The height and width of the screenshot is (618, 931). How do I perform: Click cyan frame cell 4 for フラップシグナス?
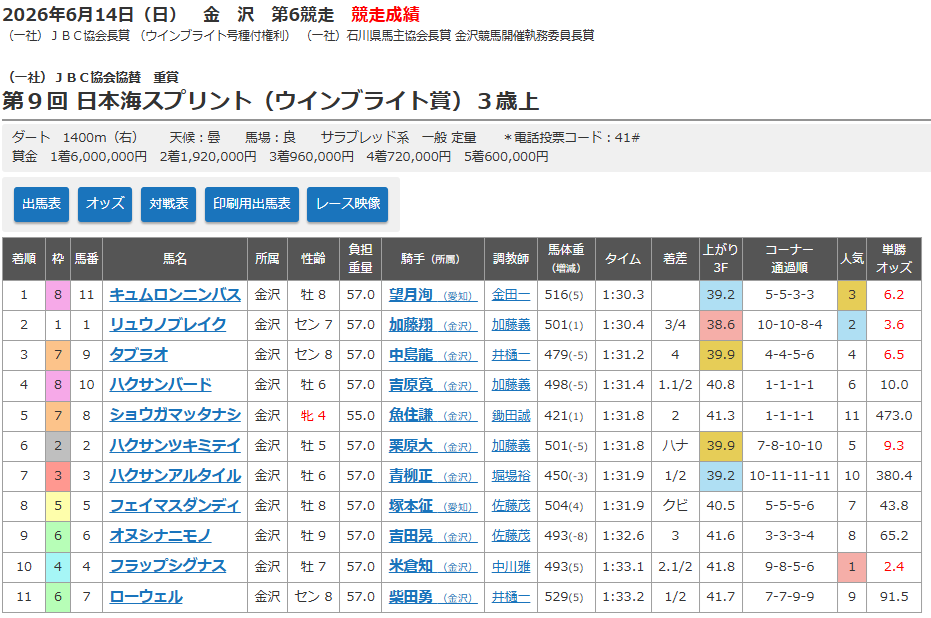pyautogui.click(x=58, y=566)
